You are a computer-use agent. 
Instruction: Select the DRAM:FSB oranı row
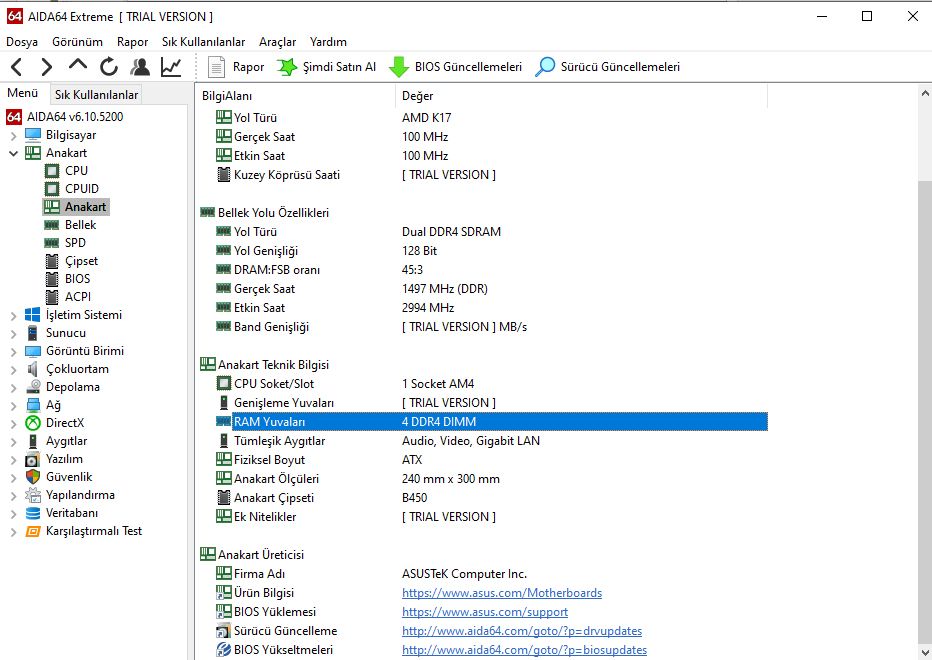[x=492, y=269]
